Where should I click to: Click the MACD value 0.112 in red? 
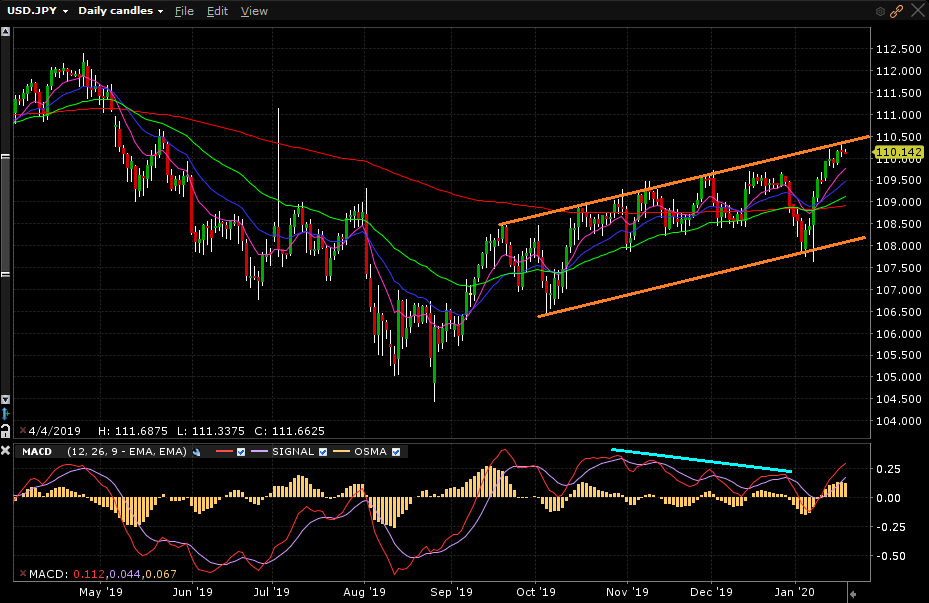tap(89, 574)
